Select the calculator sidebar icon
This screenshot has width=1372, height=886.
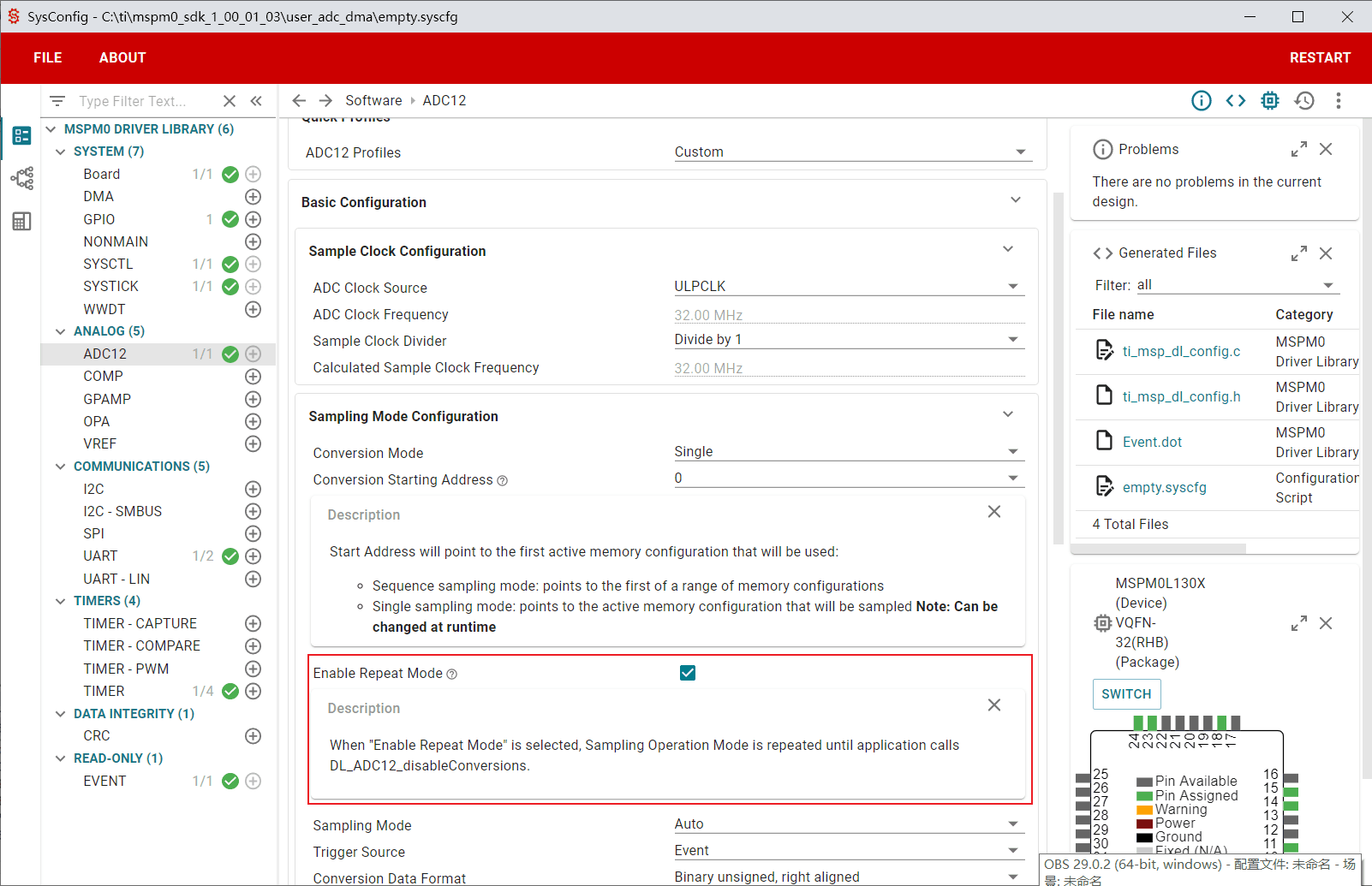point(21,222)
